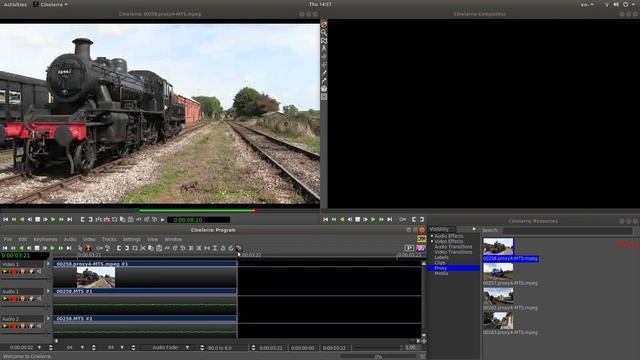Image resolution: width=640 pixels, height=360 pixels.
Task: Select the mask edit tool in Compositor
Action: [324, 41]
